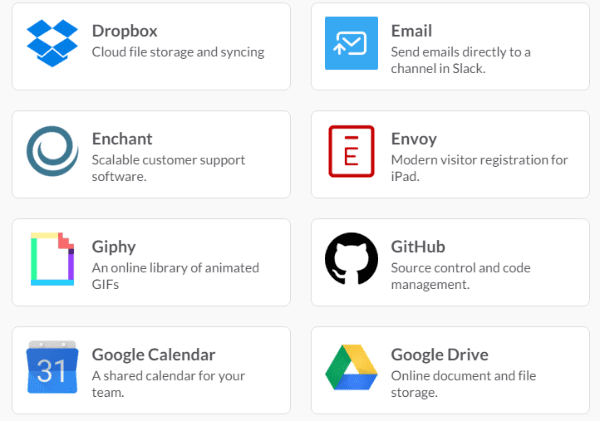Select text 'Scalable customer support software.'

coord(168,168)
